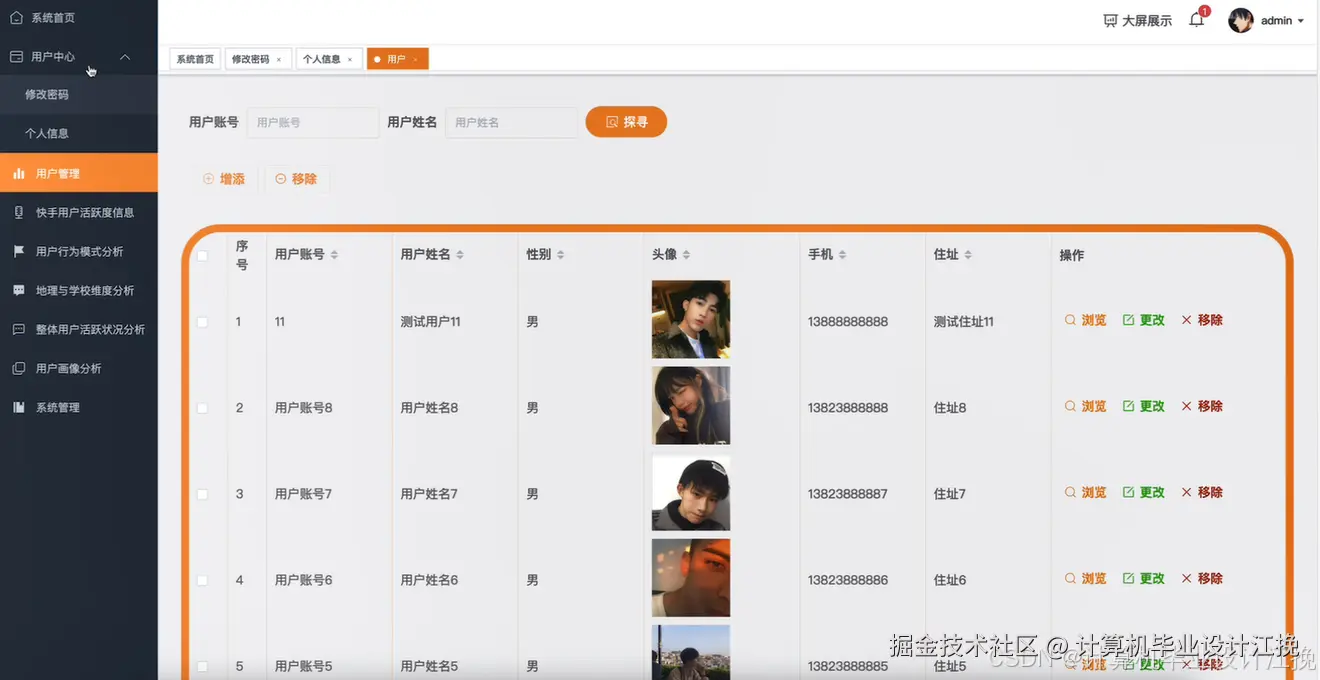Click 更改 for 用户账号7 row
Image resolution: width=1320 pixels, height=680 pixels.
1144,492
